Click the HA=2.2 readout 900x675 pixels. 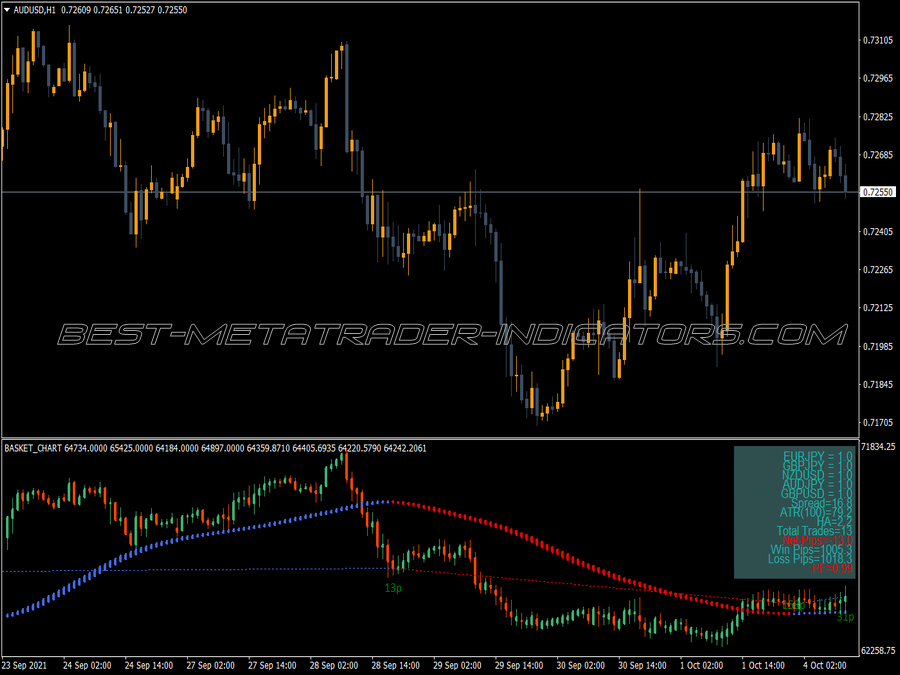pyautogui.click(x=835, y=522)
